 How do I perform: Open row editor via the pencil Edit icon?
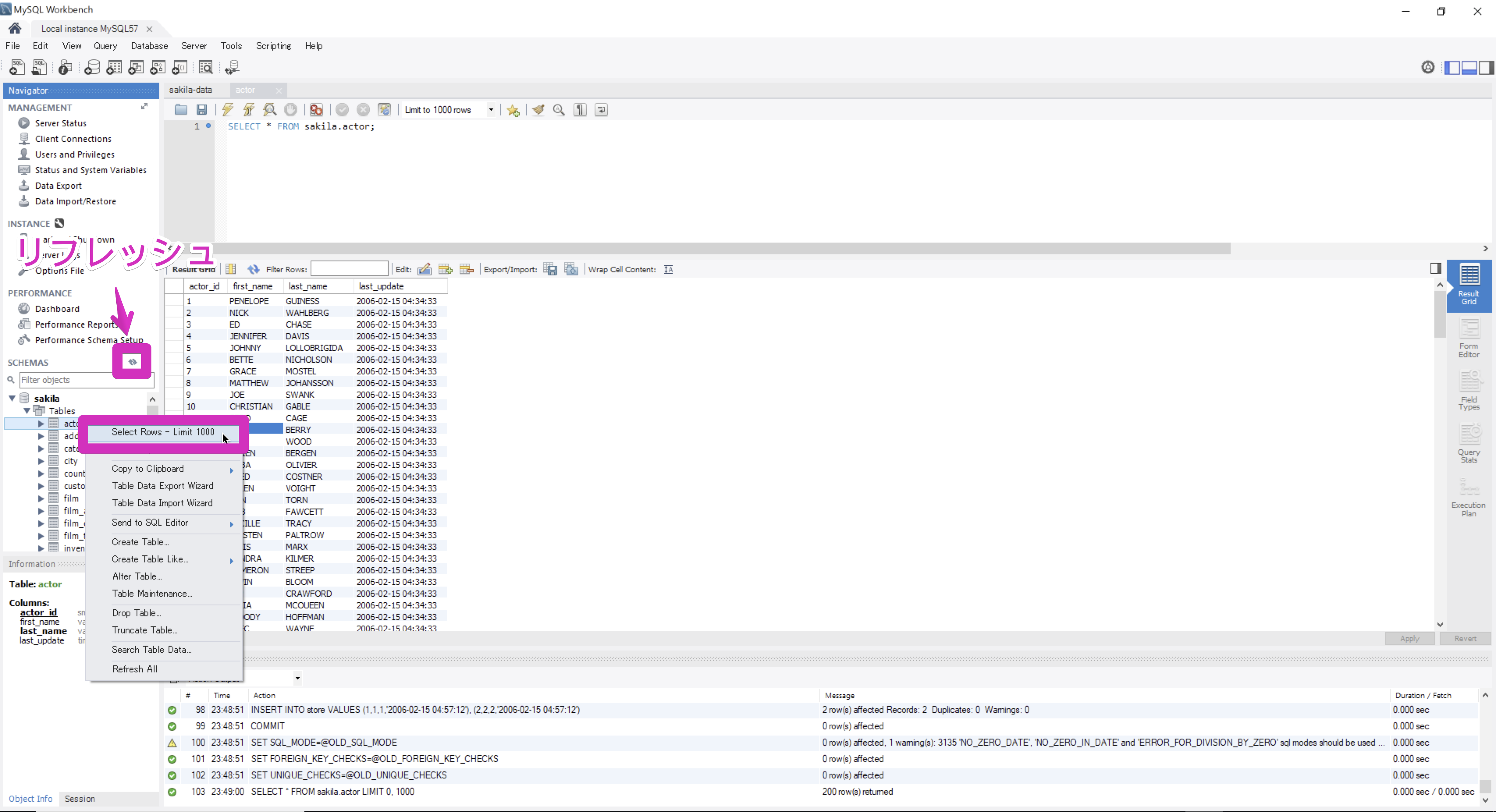tap(425, 269)
